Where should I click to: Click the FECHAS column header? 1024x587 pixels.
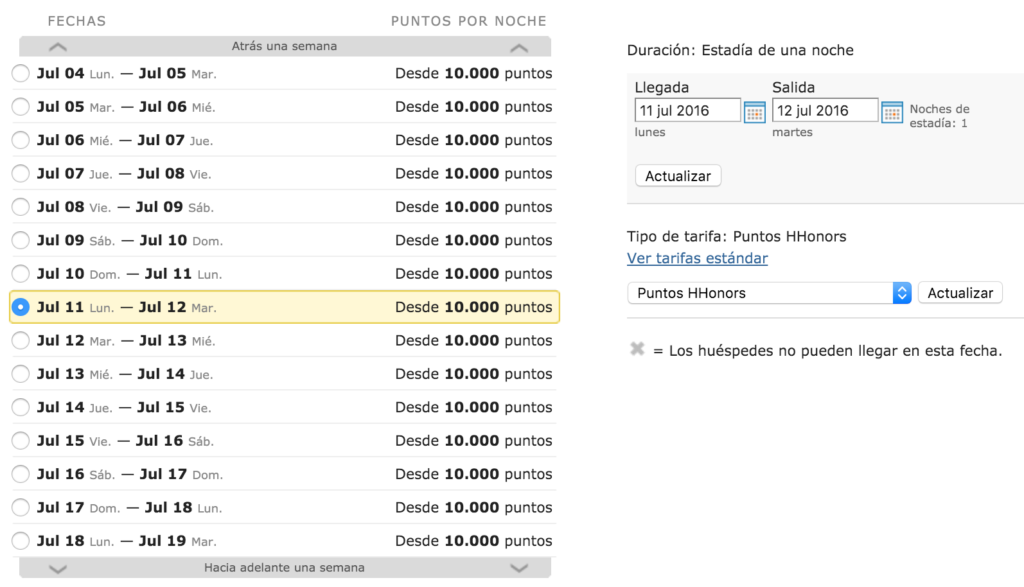(76, 22)
